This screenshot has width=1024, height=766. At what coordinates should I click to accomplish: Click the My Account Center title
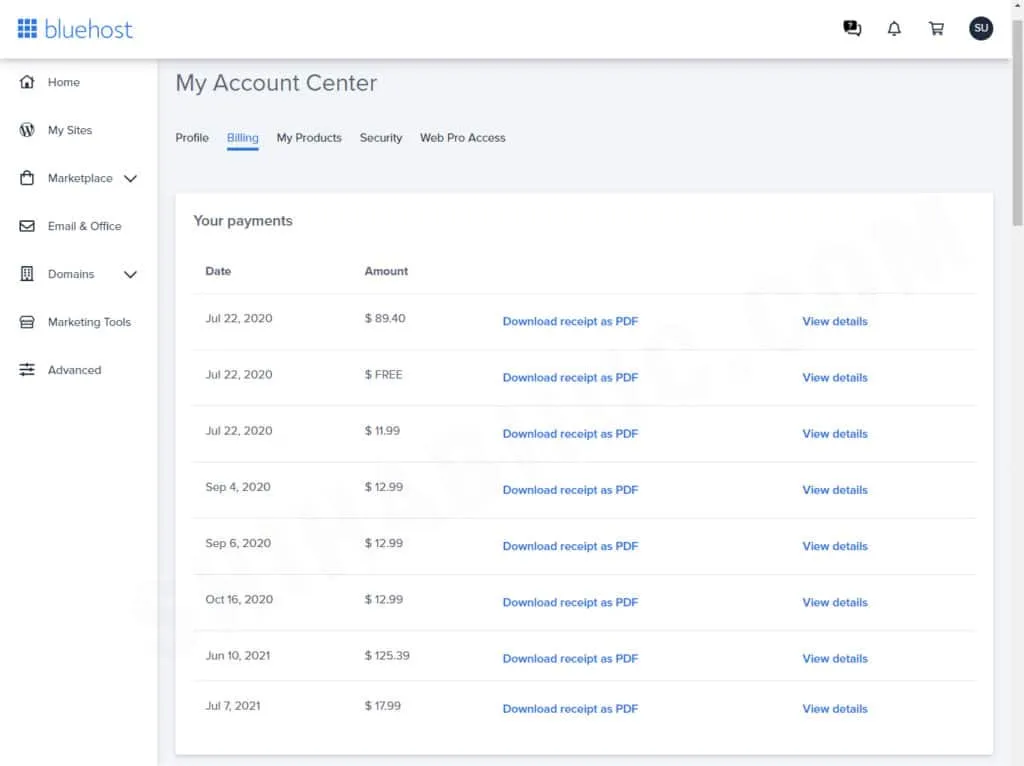pos(276,83)
